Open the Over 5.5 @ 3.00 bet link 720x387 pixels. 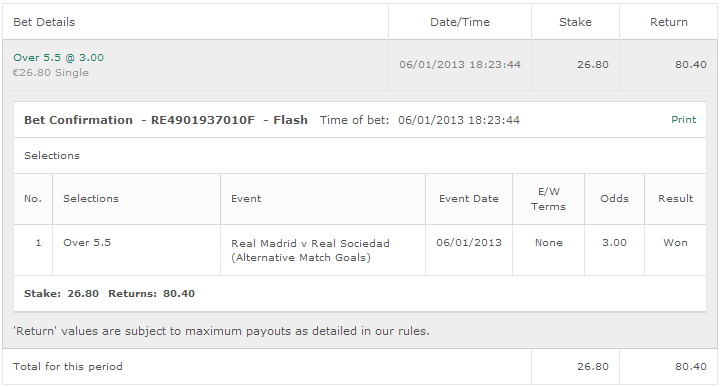click(x=58, y=57)
